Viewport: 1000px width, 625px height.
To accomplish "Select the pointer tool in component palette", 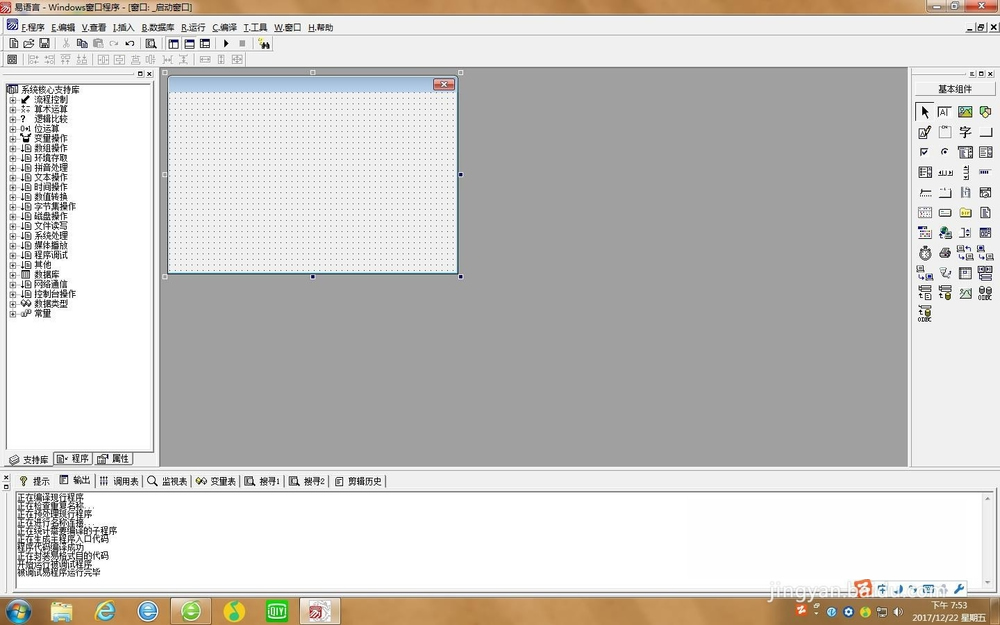I will tap(925, 112).
